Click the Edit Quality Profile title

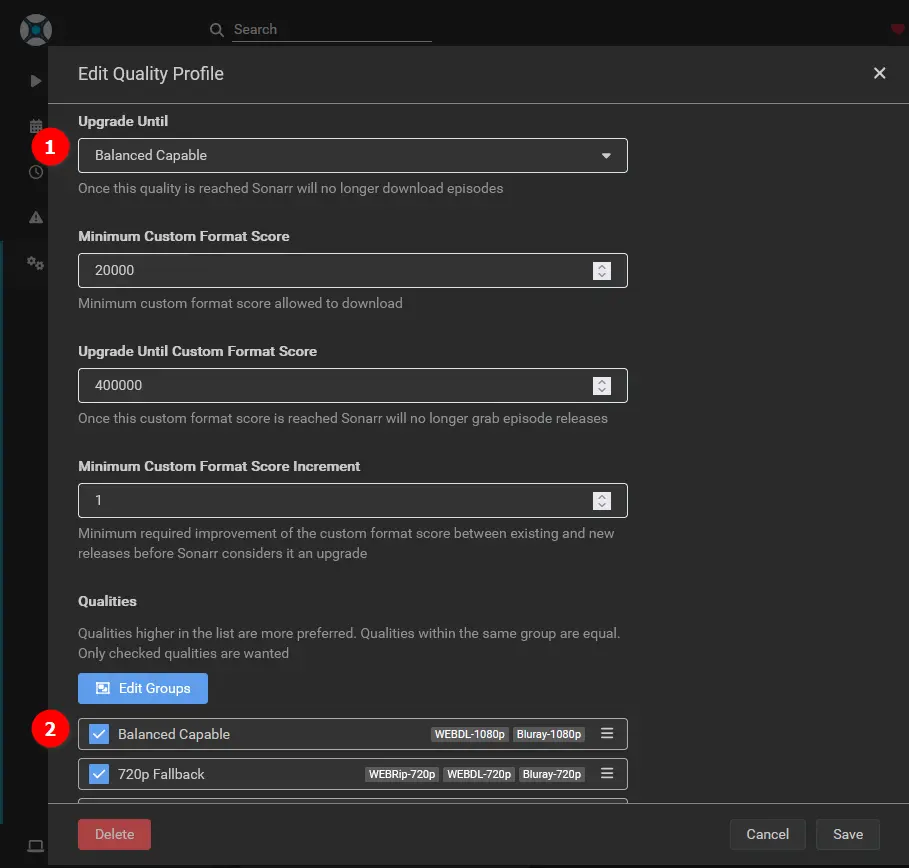151,74
